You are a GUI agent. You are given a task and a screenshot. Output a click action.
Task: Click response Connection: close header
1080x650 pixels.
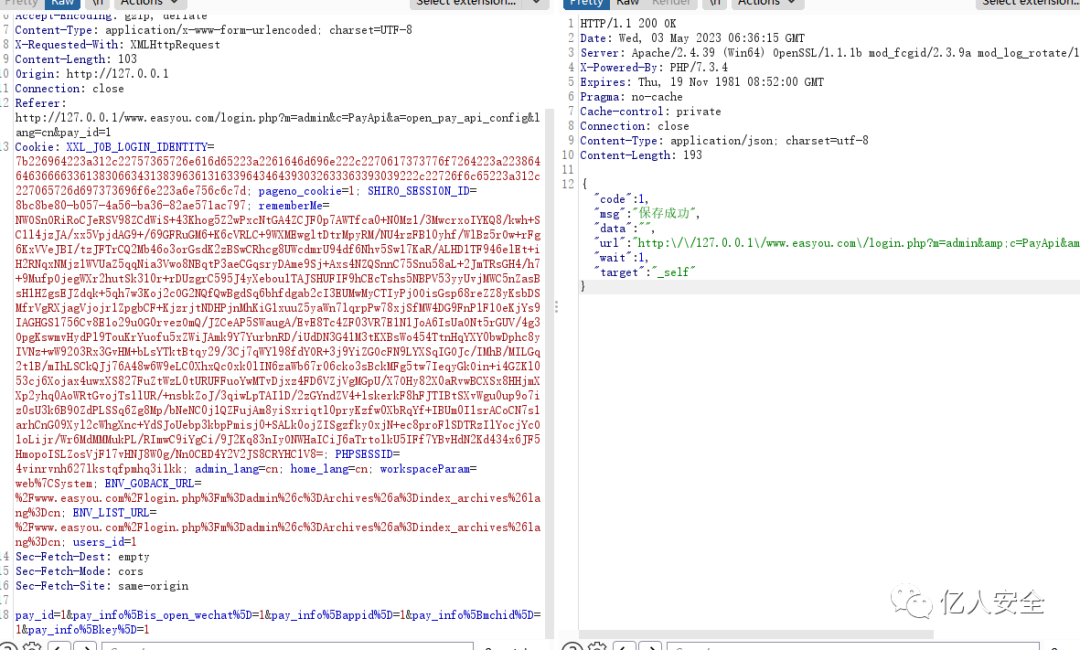634,126
